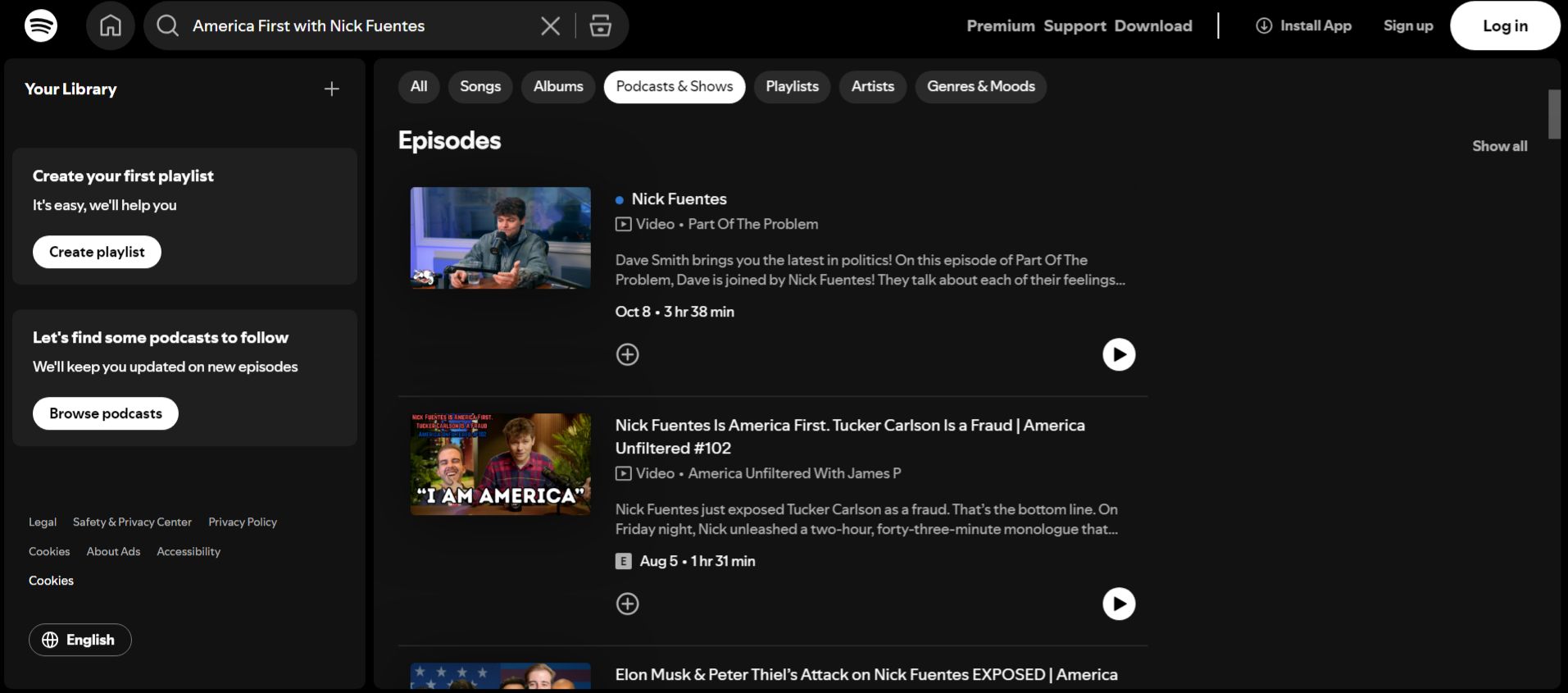The image size is (1568, 693).
Task: Click the Spotify logo icon
Action: pos(41,25)
